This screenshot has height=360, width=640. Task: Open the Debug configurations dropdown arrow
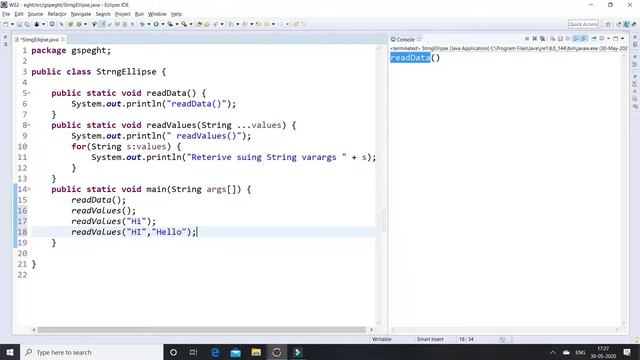(149, 24)
